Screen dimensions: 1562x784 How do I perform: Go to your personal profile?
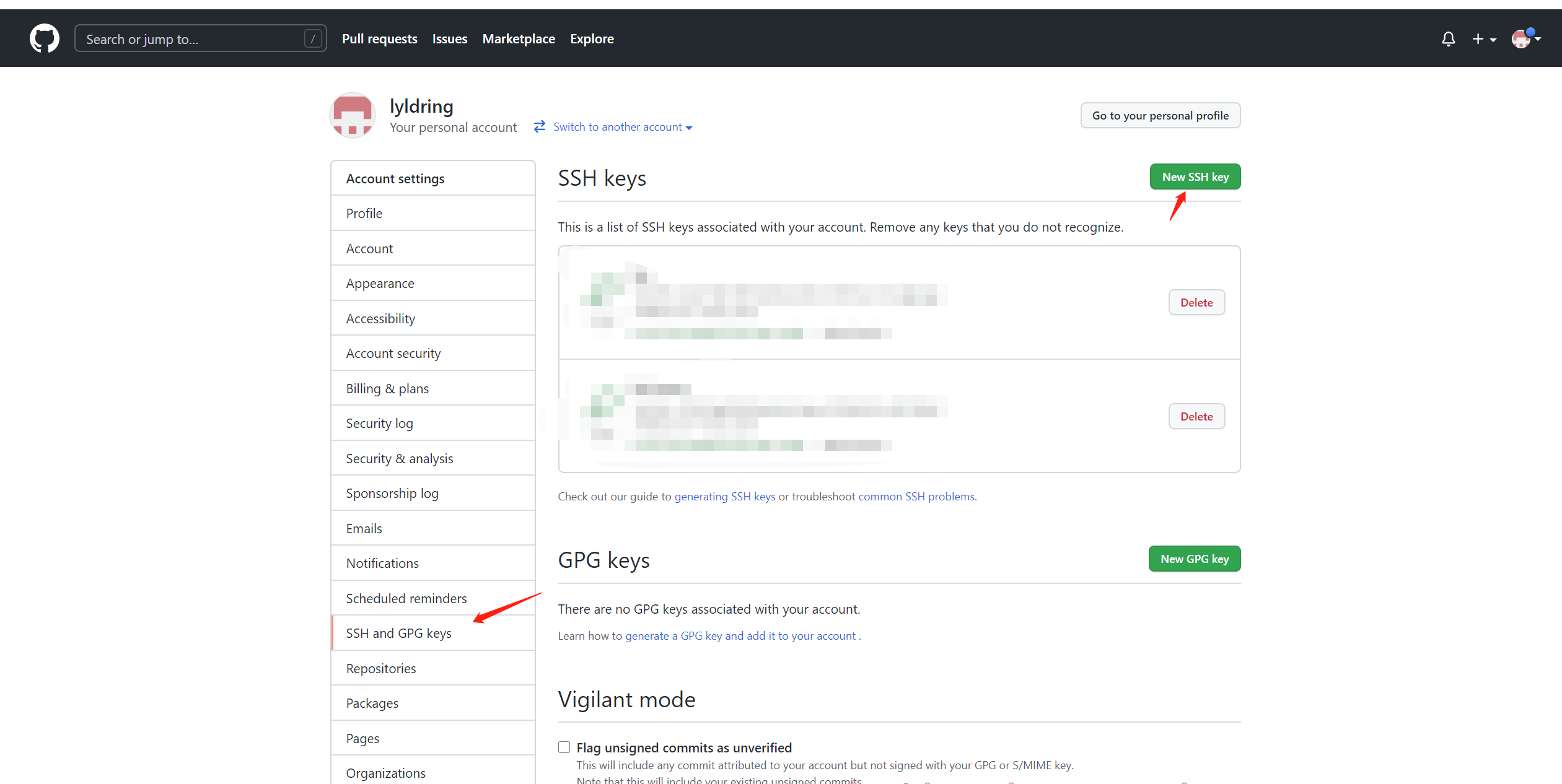click(1160, 115)
